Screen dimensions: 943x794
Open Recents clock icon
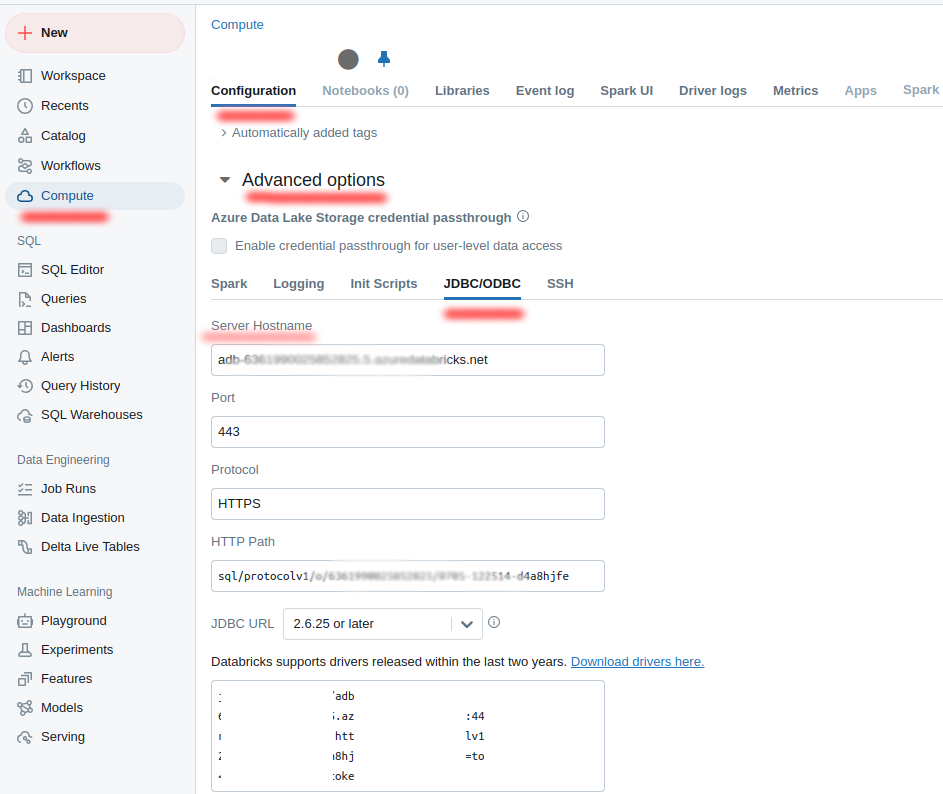[x=25, y=106]
